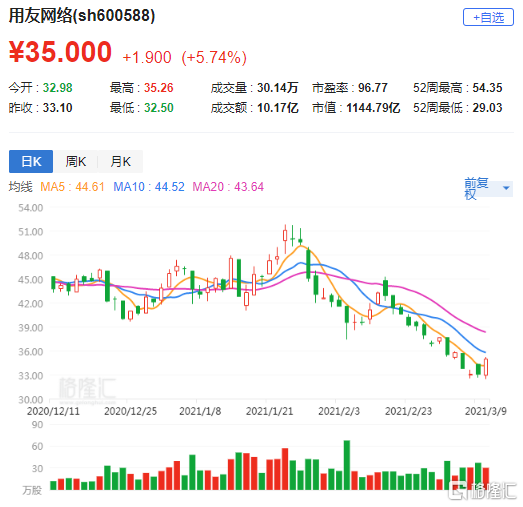The height and width of the screenshot is (507, 523).
Task: Click the 市盈率 value 96.77
Action: (x=373, y=88)
